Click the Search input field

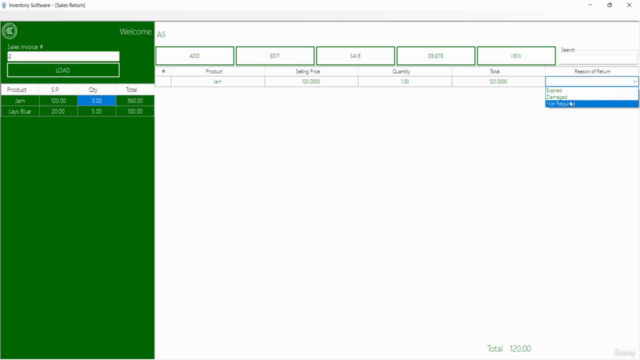[598, 59]
